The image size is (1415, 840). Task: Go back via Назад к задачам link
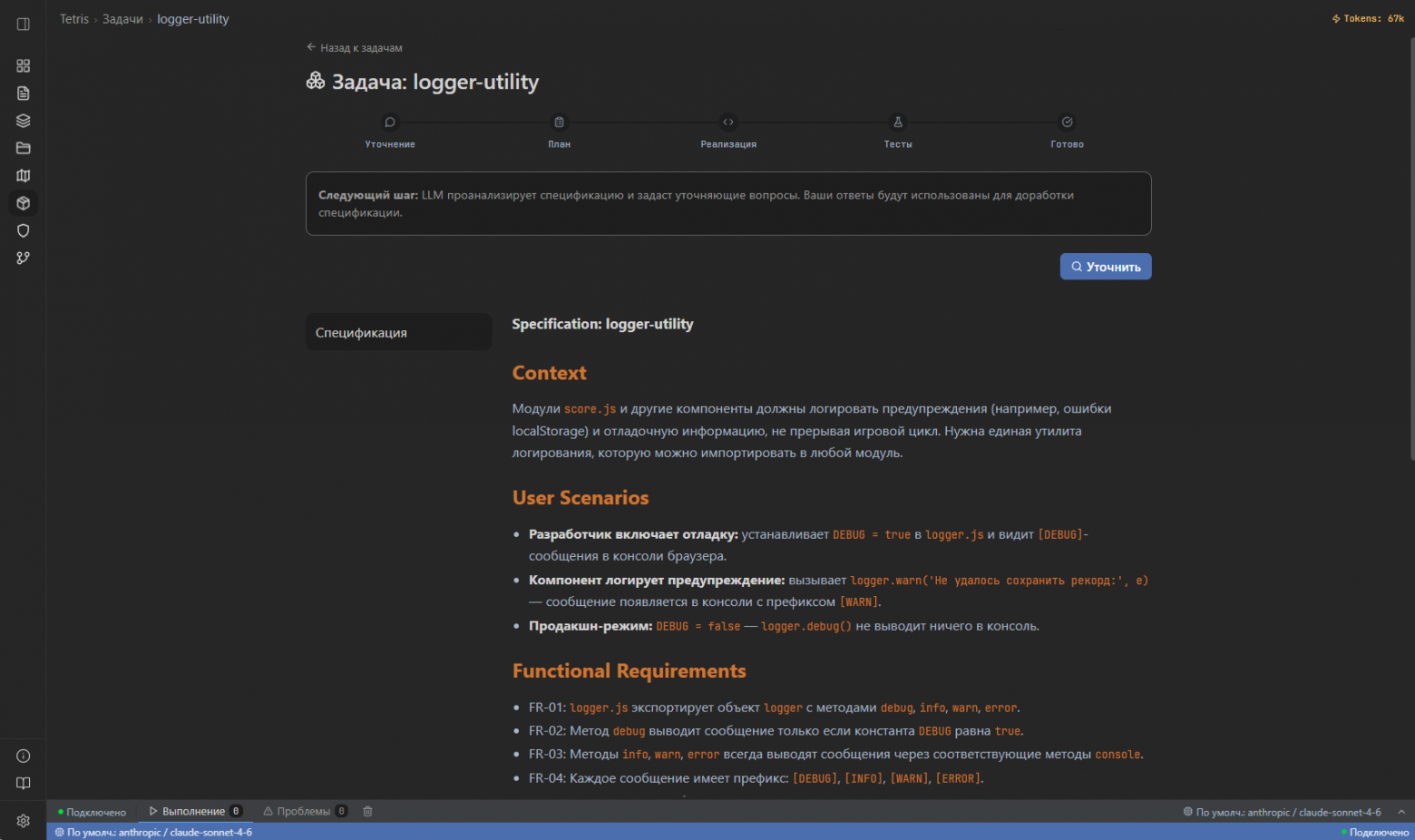pyautogui.click(x=355, y=47)
